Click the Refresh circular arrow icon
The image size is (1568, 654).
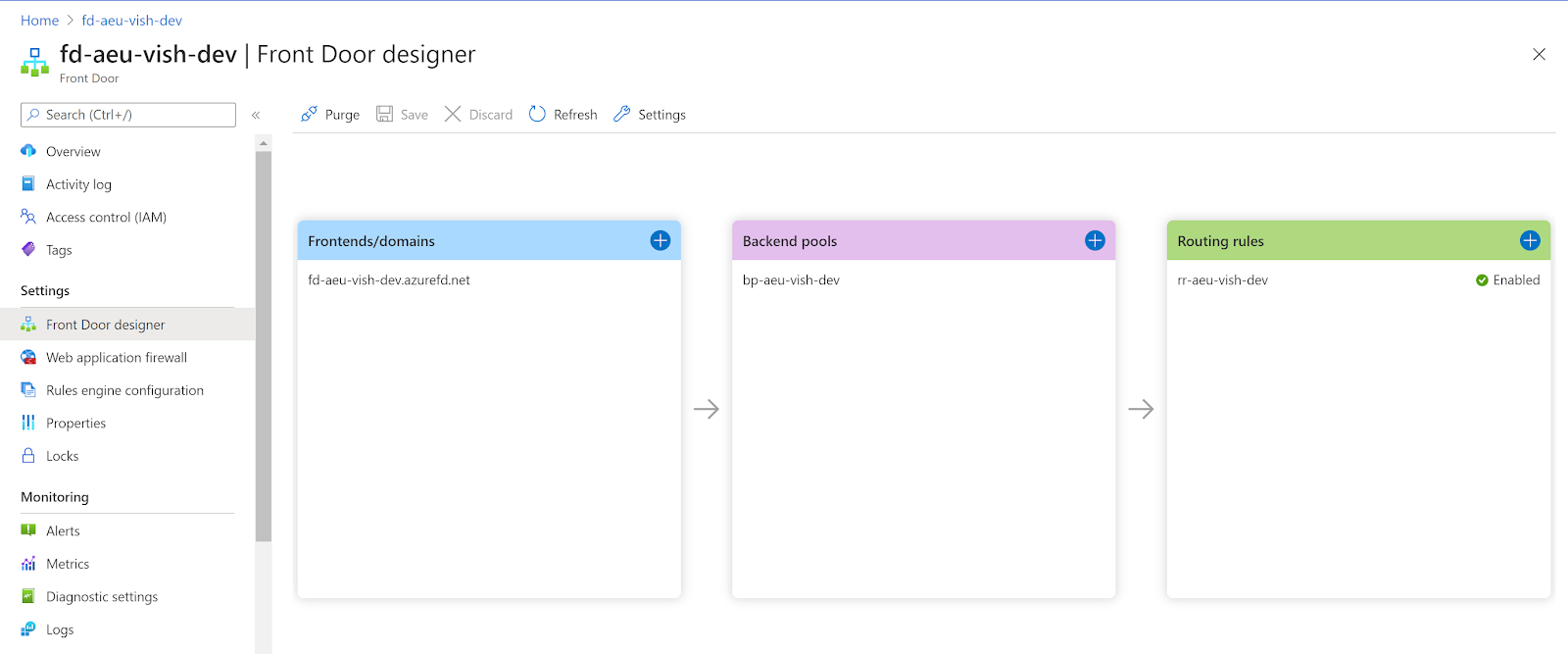[x=537, y=114]
